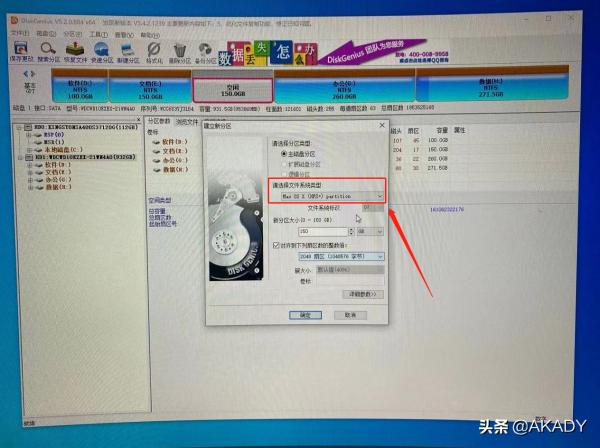Open the 2048 sectors alignment dropdown
This screenshot has height=448, width=600.
click(x=341, y=256)
